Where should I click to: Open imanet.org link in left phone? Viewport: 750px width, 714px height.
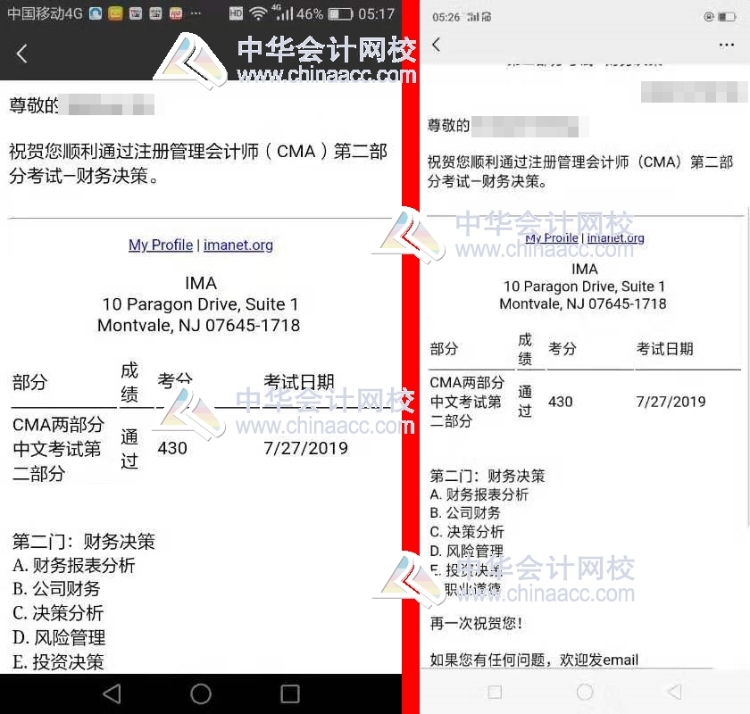pos(238,245)
